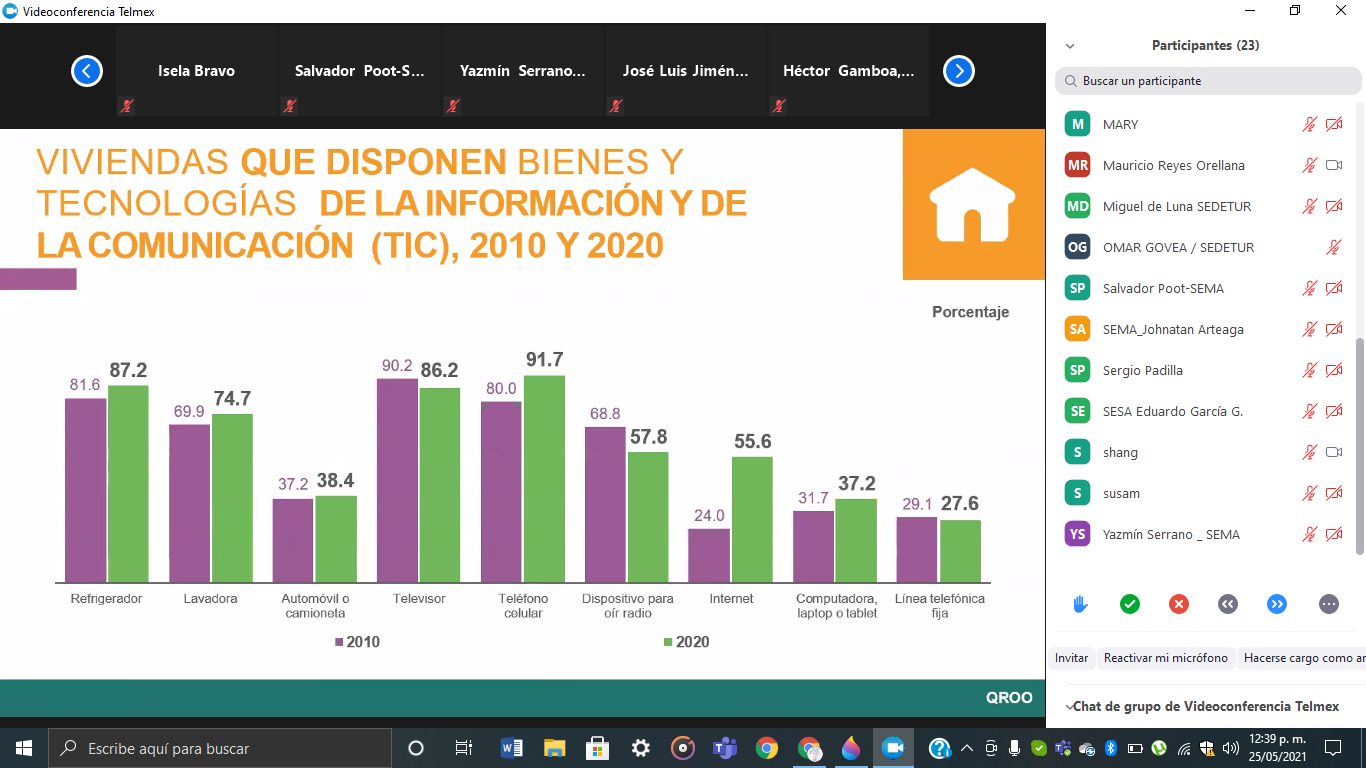Open the notification center icon
This screenshot has width=1366, height=768.
click(x=1333, y=747)
